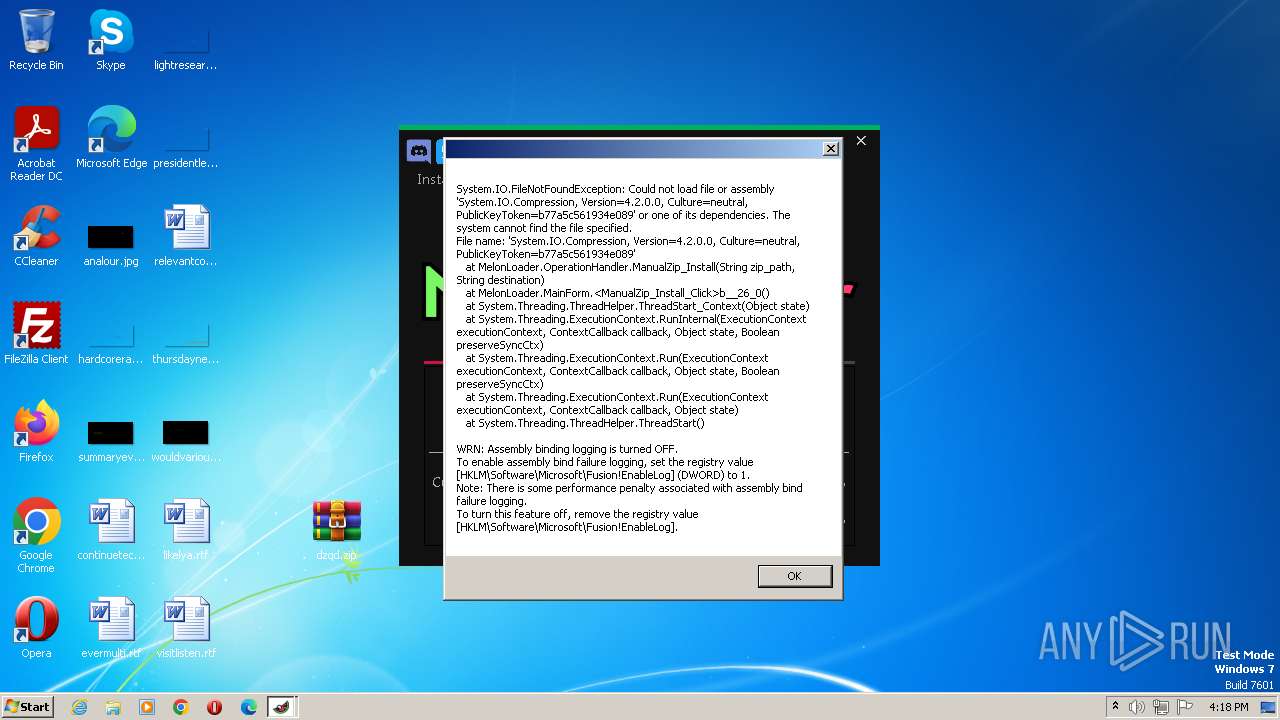Open the CCleaner desktop shortcut

pos(36,236)
